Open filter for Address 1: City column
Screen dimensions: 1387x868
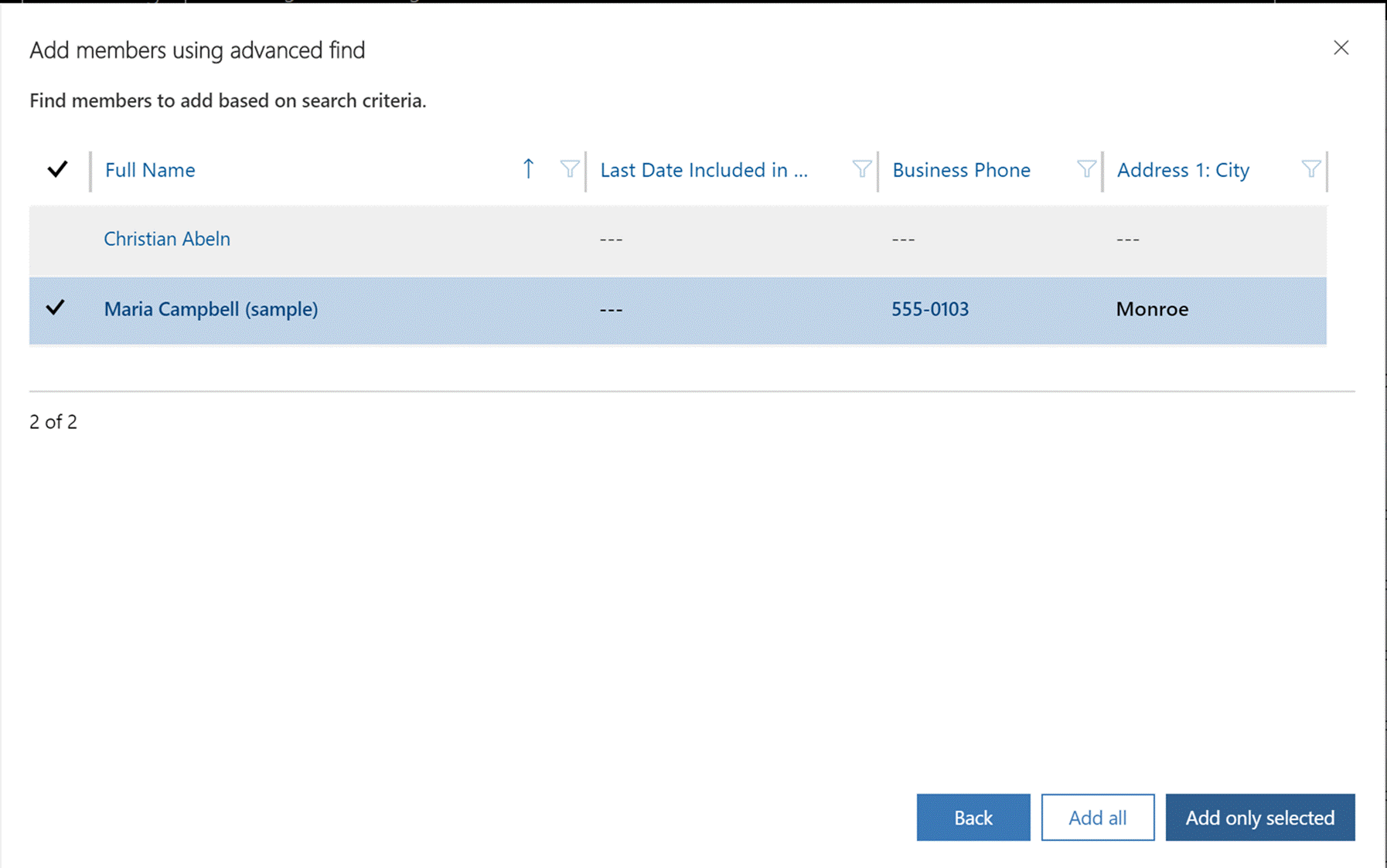1310,169
